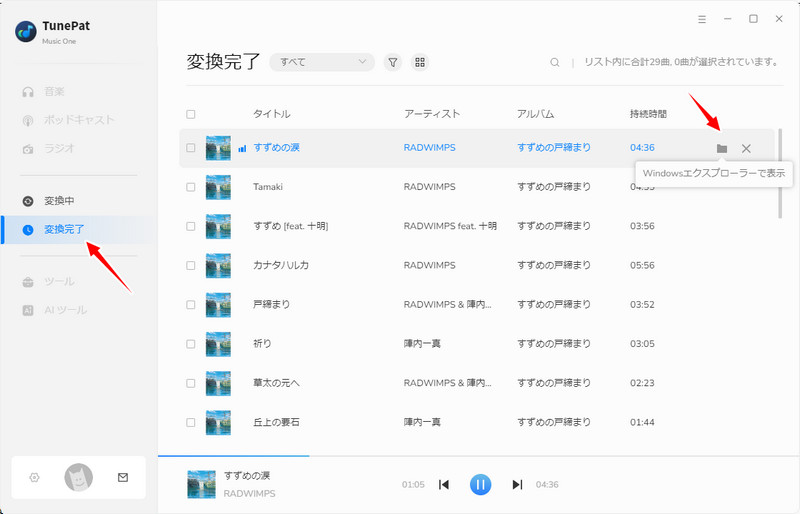Open settings gear at sidebar bottom
Image resolution: width=800 pixels, height=514 pixels.
34,477
